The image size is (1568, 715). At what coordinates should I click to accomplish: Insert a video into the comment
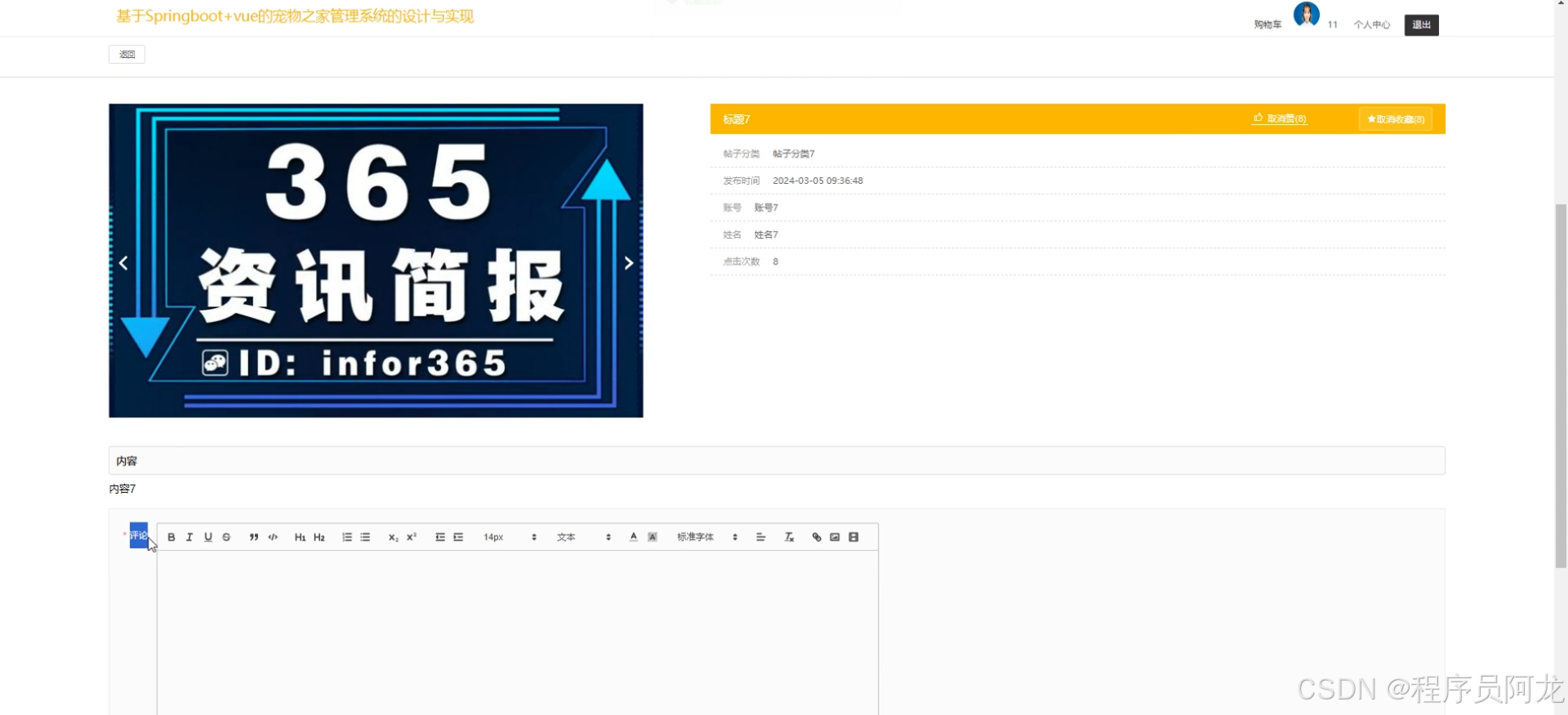tap(853, 537)
